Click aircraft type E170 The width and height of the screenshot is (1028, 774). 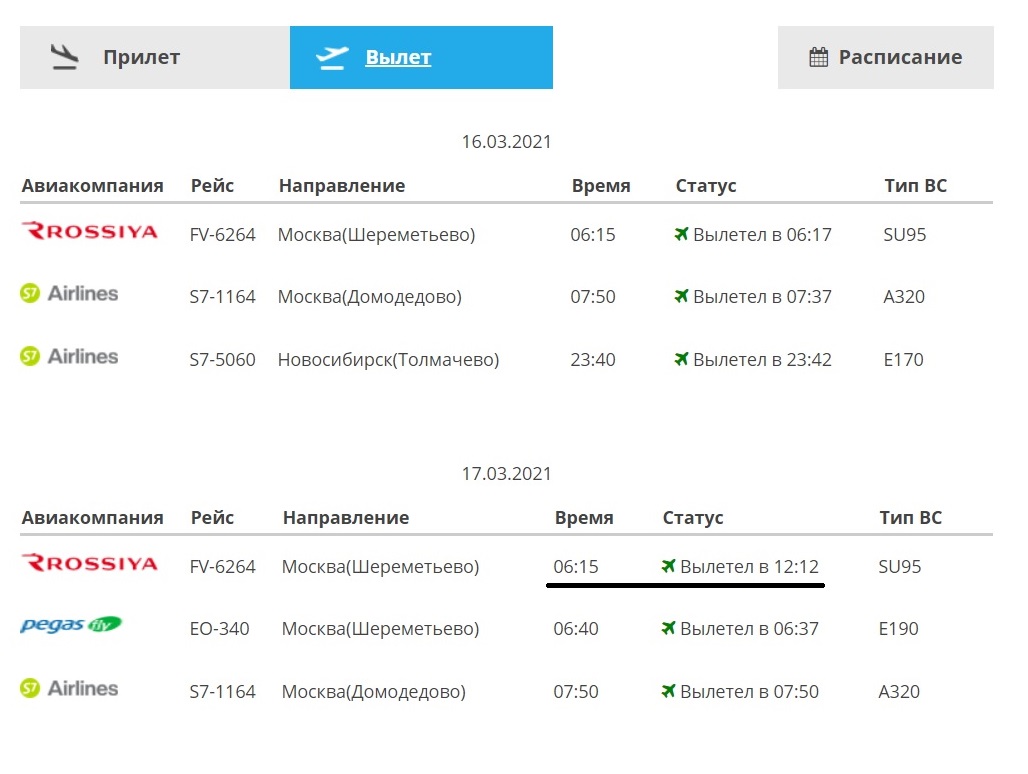tap(903, 360)
